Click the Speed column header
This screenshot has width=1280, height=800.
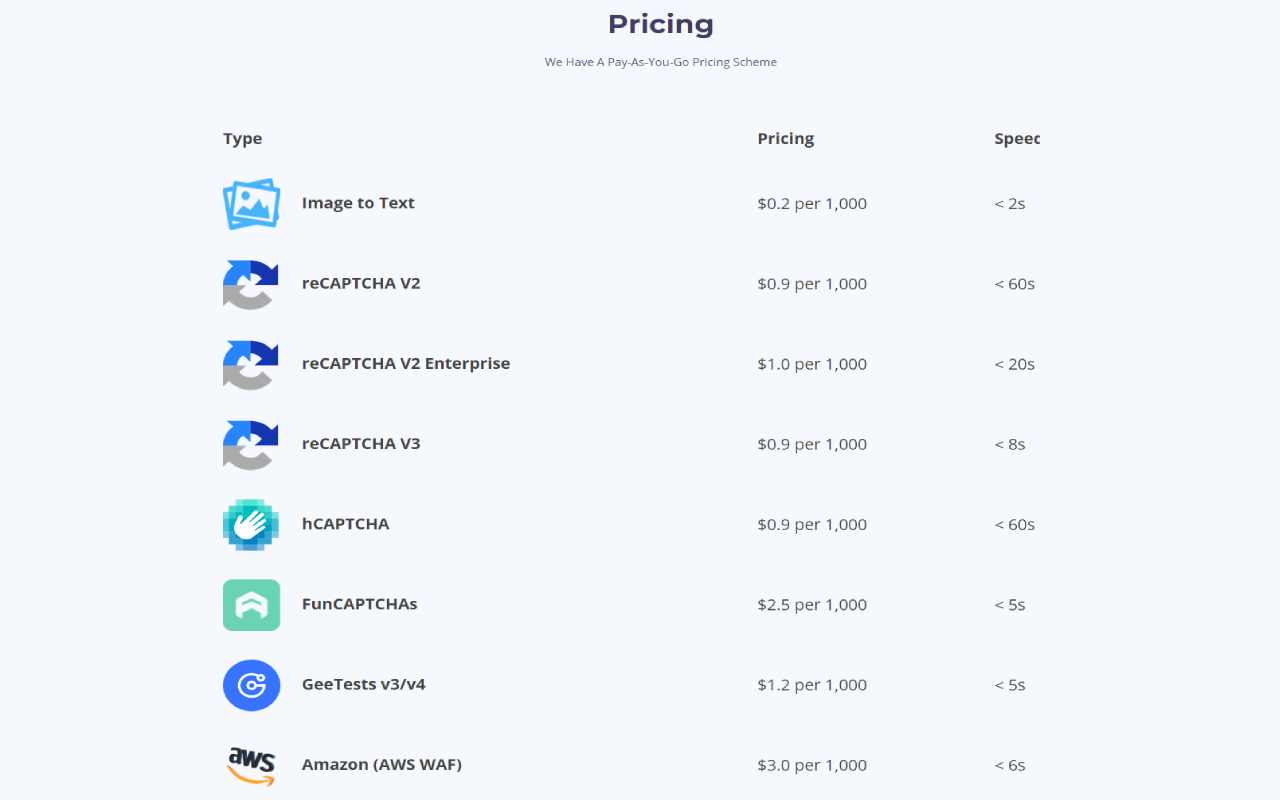(x=1017, y=139)
